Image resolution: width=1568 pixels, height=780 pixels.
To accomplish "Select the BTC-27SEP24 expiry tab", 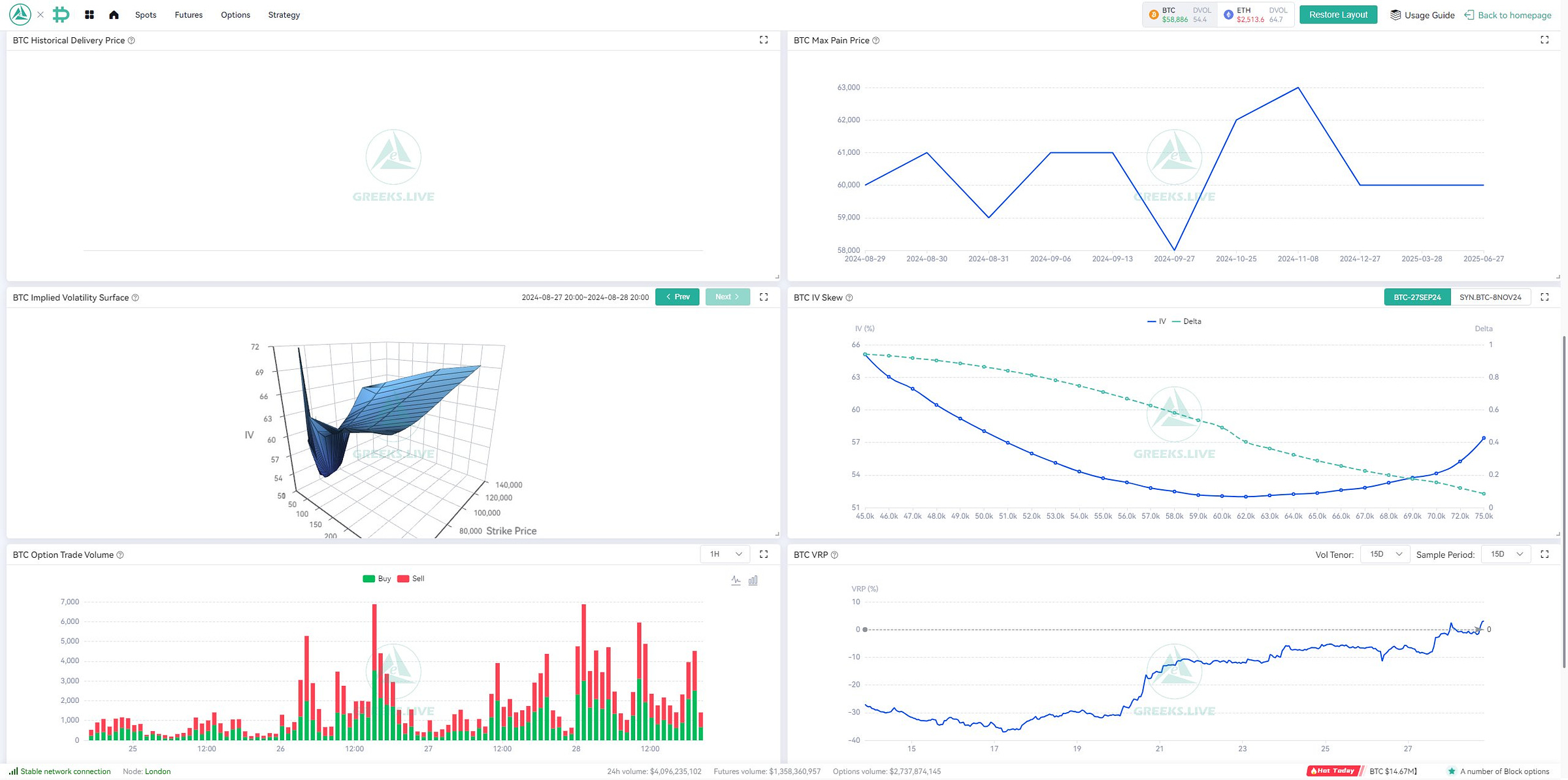I will coord(1417,297).
